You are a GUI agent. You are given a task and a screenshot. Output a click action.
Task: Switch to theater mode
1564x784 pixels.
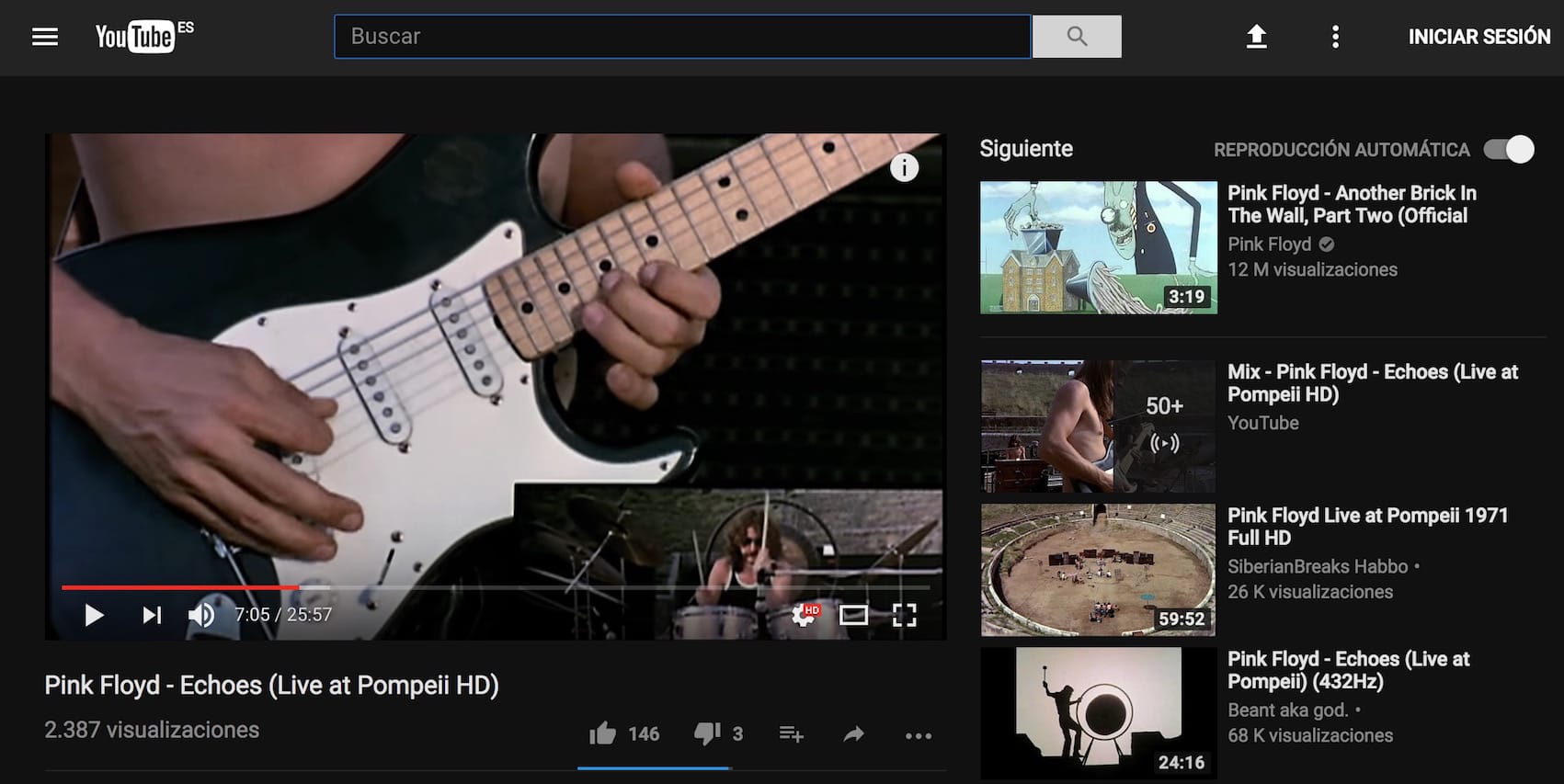pos(853,615)
